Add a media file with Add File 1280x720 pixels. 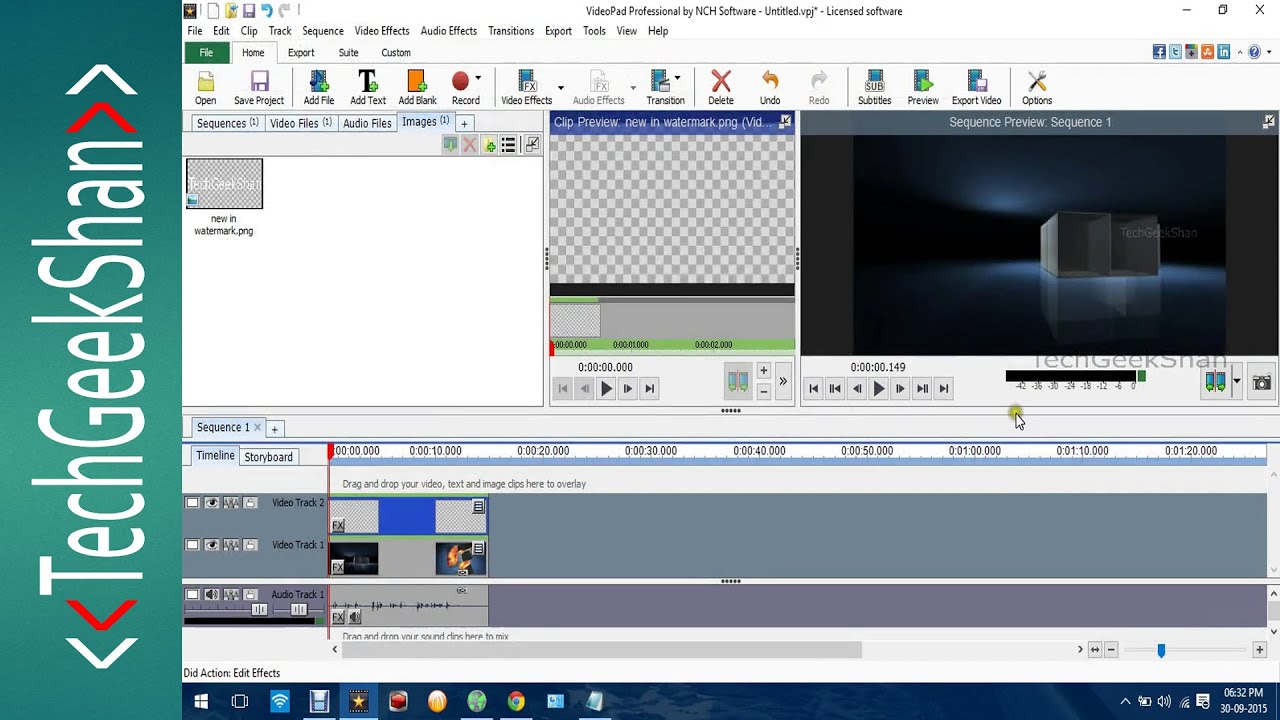(319, 88)
